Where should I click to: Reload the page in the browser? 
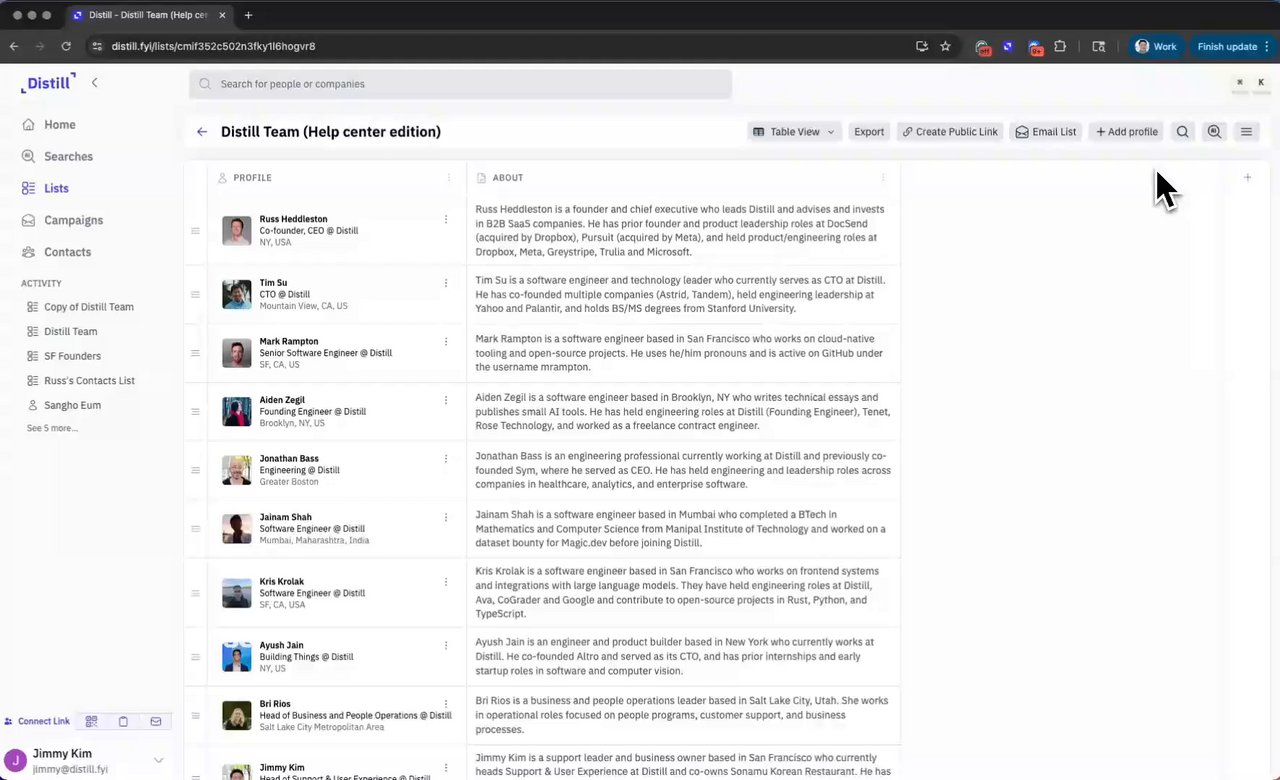[x=66, y=46]
